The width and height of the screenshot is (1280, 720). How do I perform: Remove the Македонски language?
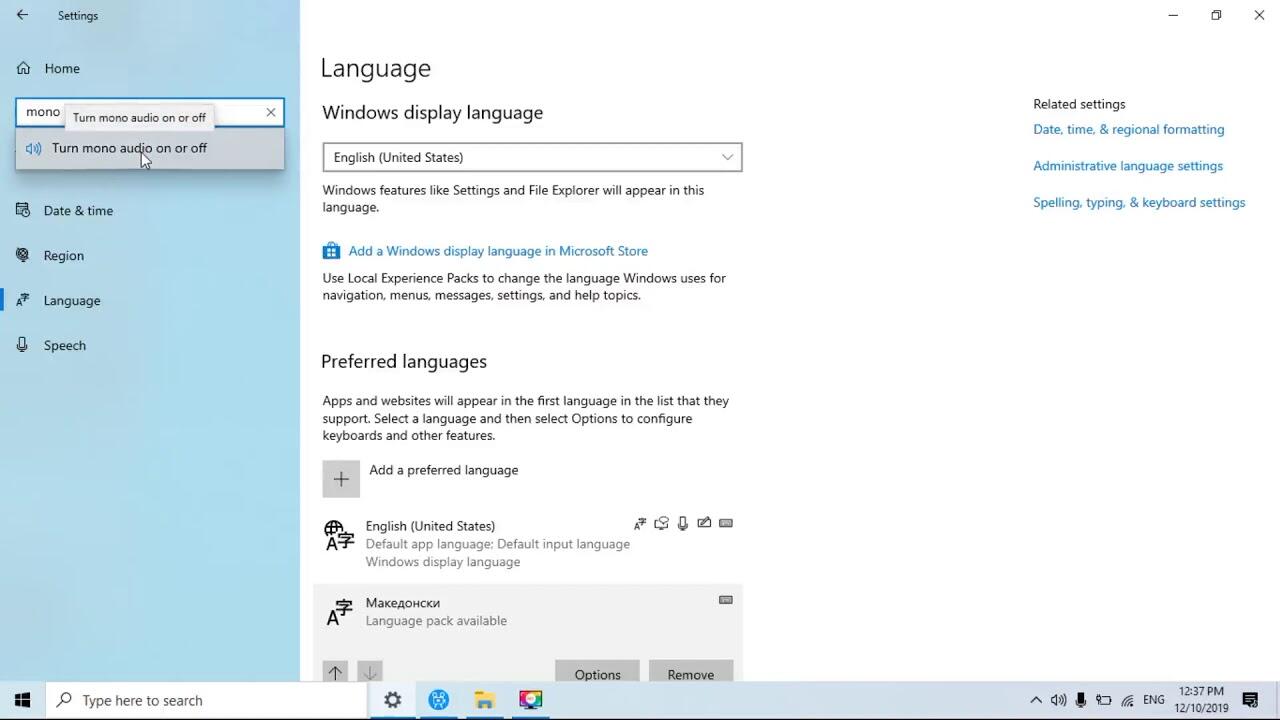click(690, 673)
